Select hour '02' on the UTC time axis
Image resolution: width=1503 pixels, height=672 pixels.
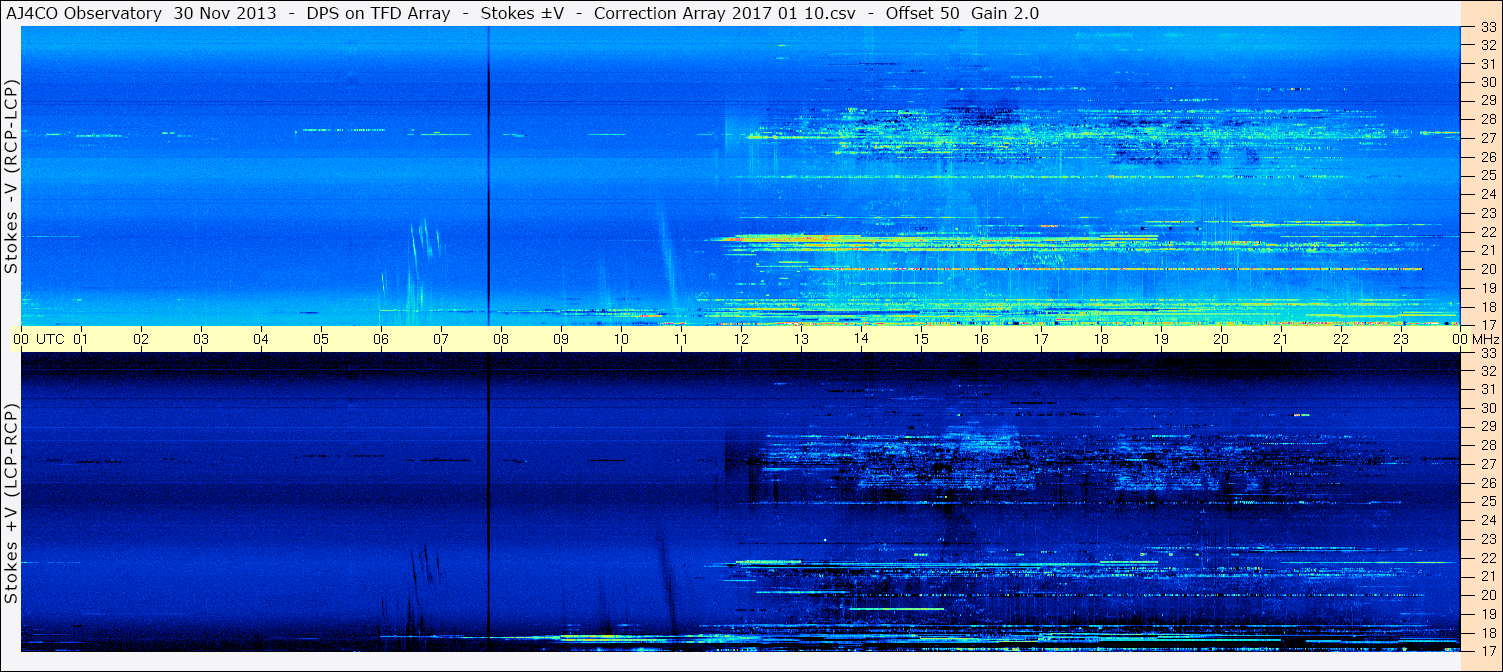click(141, 340)
